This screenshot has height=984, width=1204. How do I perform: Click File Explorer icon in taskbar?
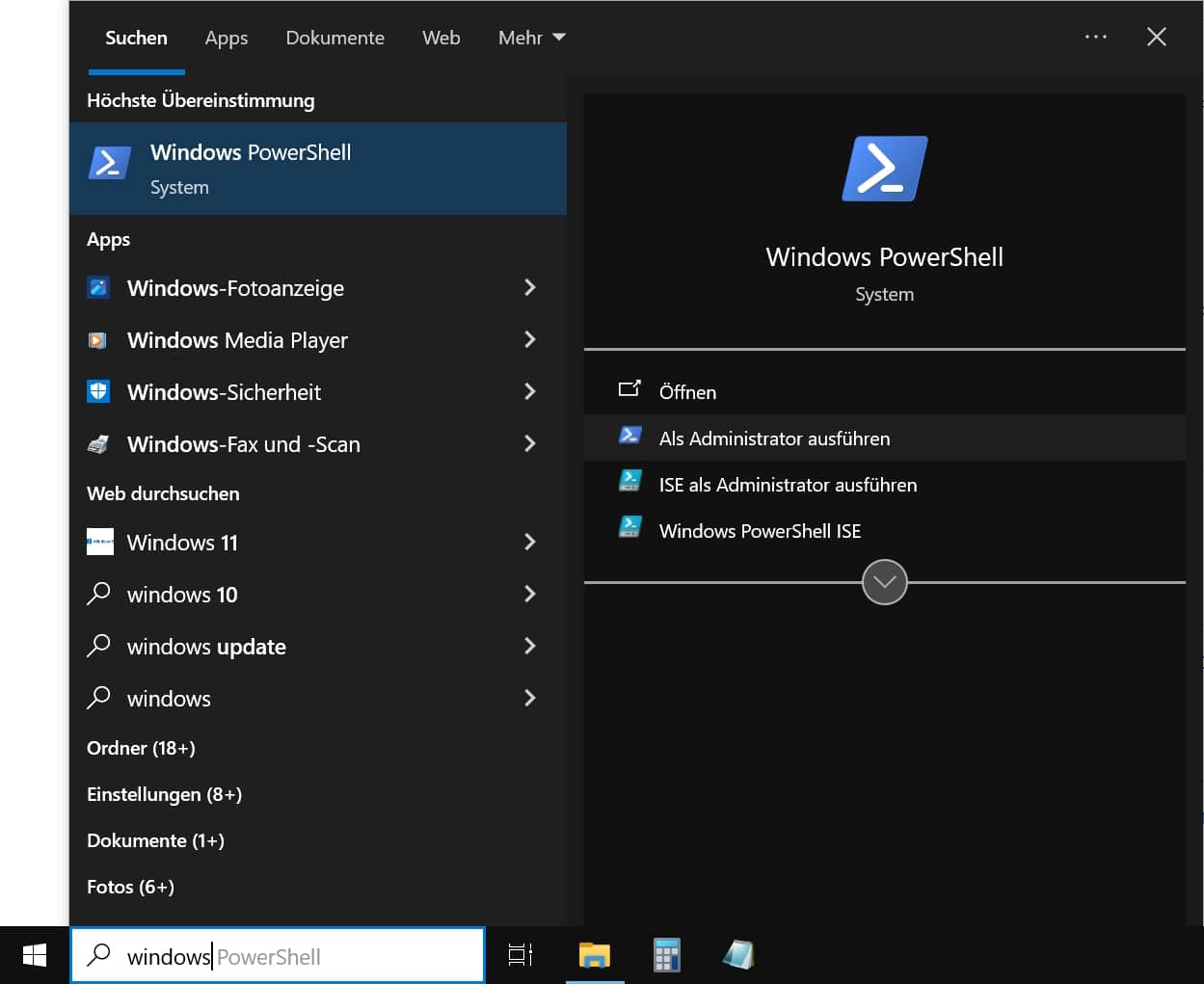point(594,955)
